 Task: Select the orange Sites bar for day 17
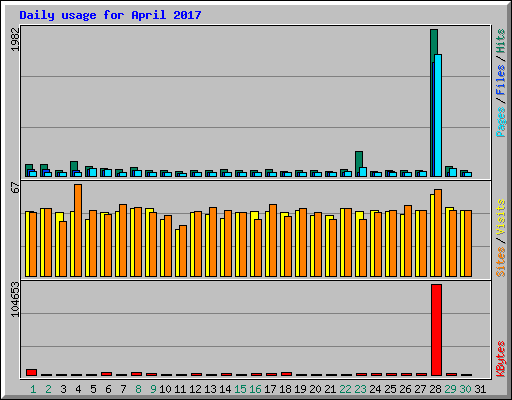pyautogui.click(x=273, y=240)
